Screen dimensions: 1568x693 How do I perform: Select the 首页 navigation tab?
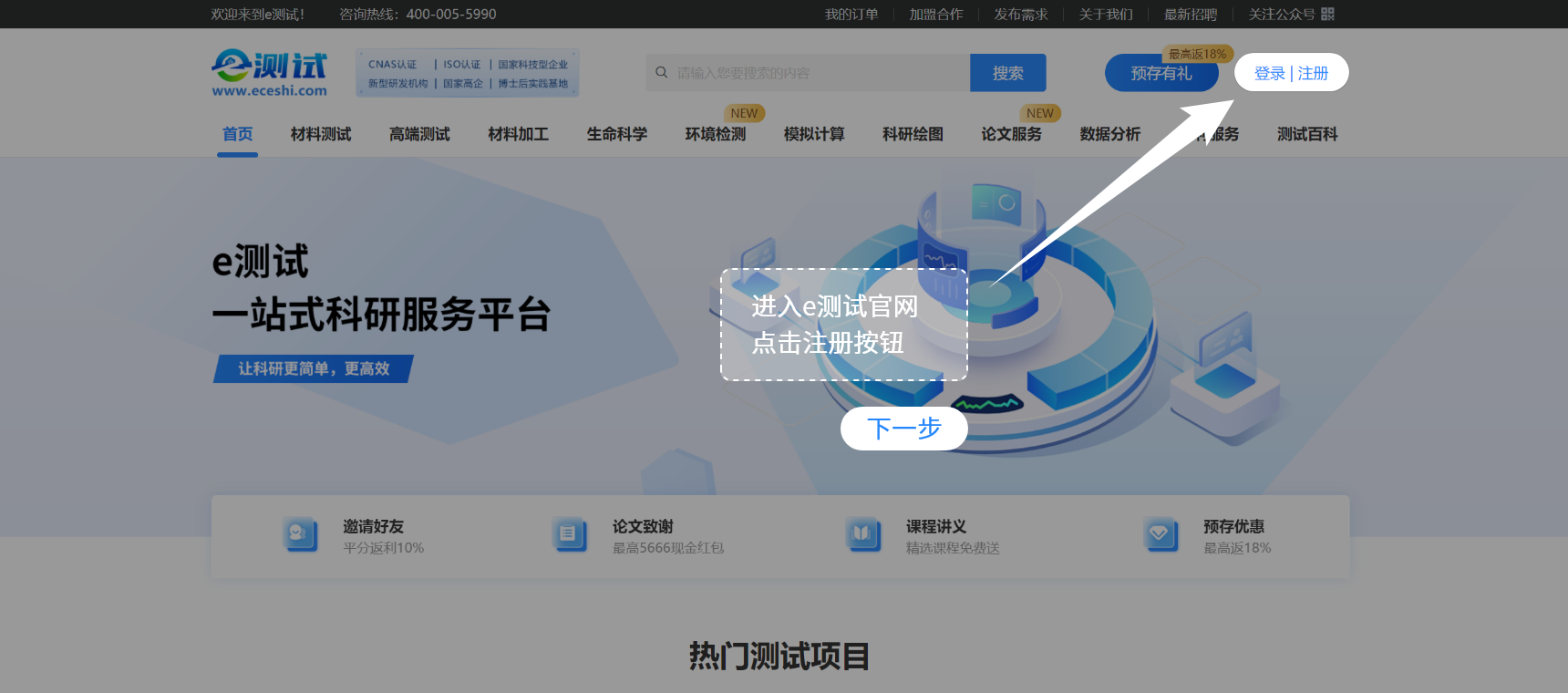238,134
